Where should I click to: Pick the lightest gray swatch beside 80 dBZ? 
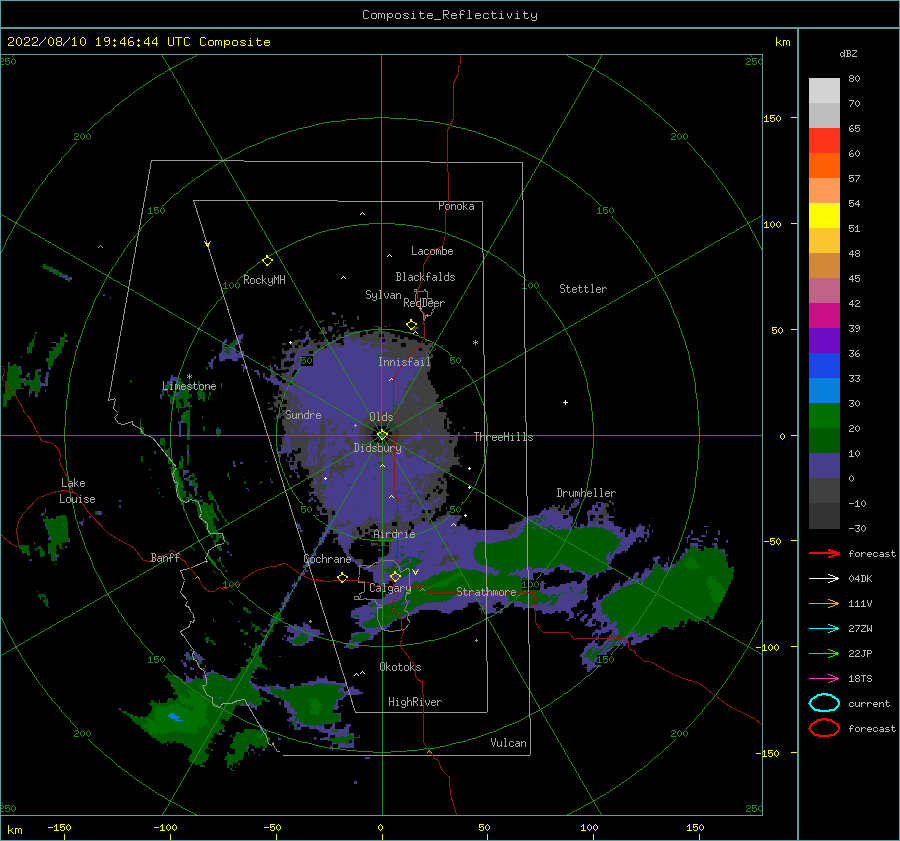pyautogui.click(x=824, y=91)
